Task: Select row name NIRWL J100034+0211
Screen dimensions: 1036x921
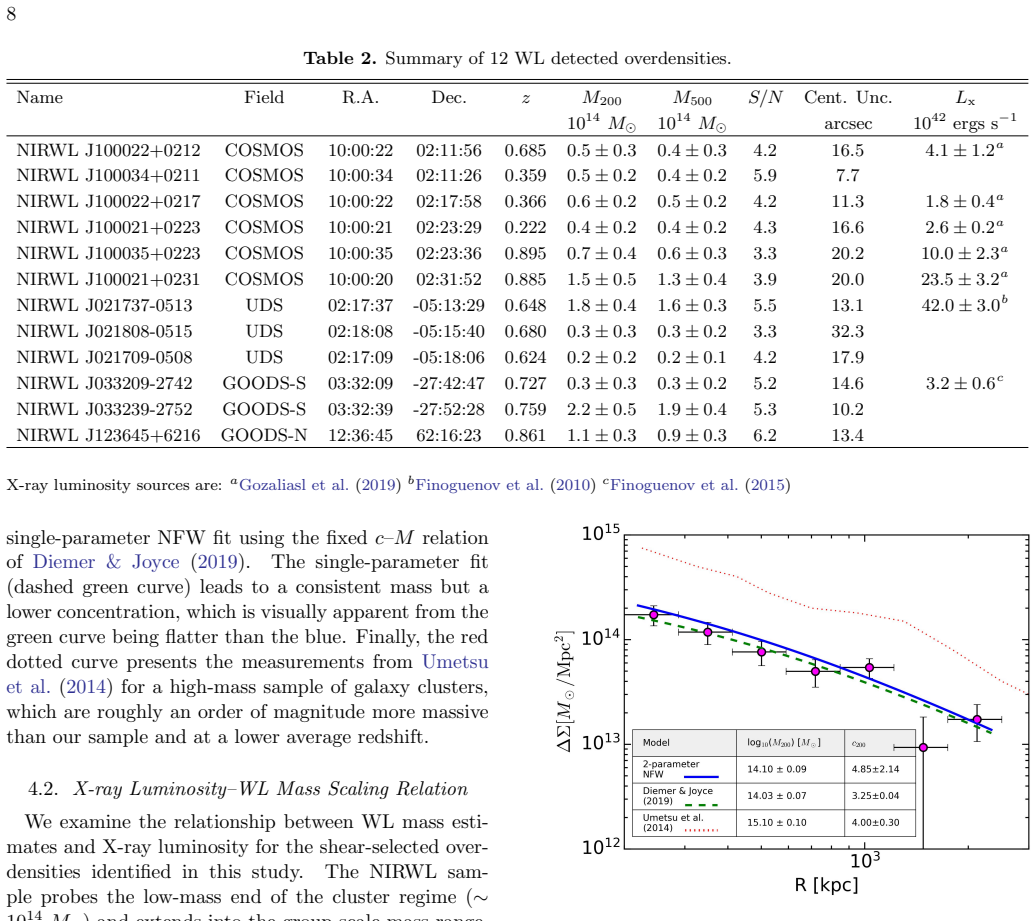Action: 108,176
